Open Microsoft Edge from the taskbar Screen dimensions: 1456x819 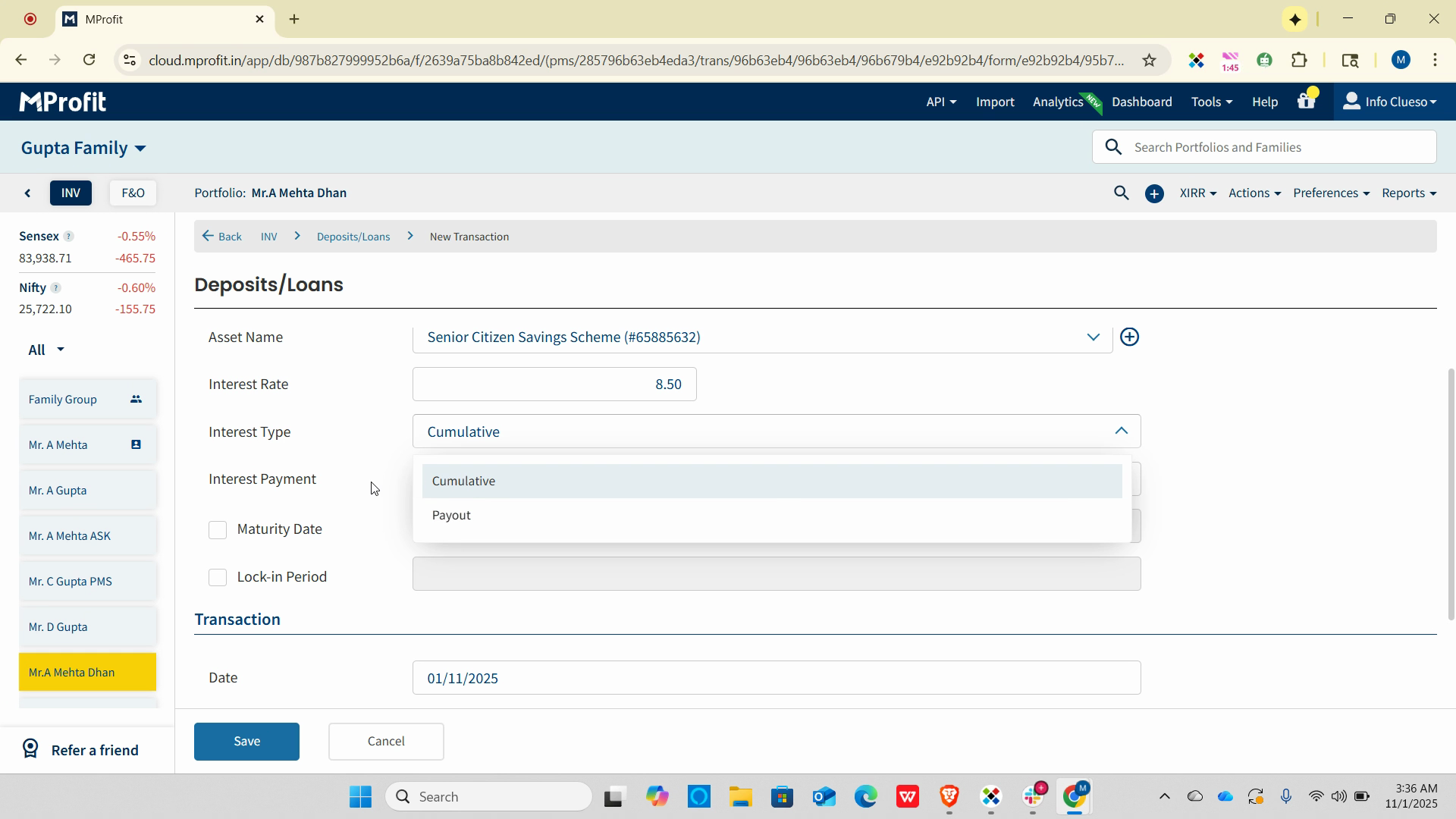[865, 797]
